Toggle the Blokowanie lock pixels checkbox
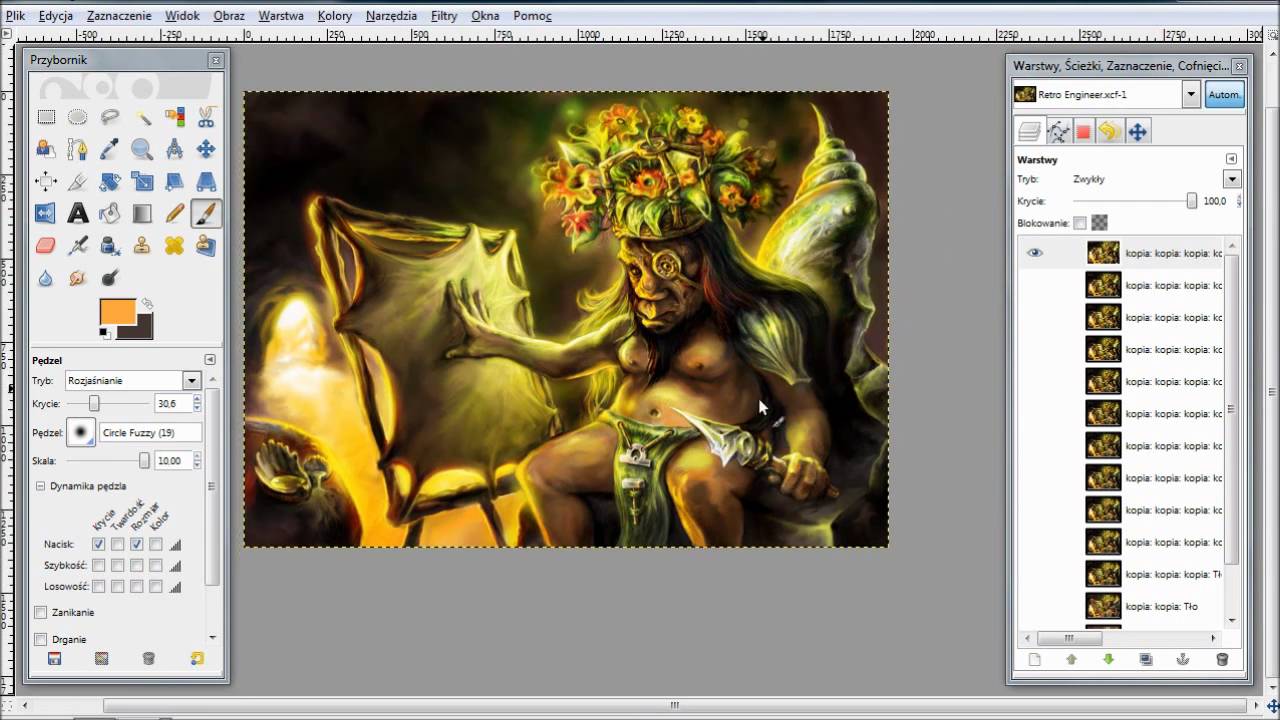 (1080, 223)
